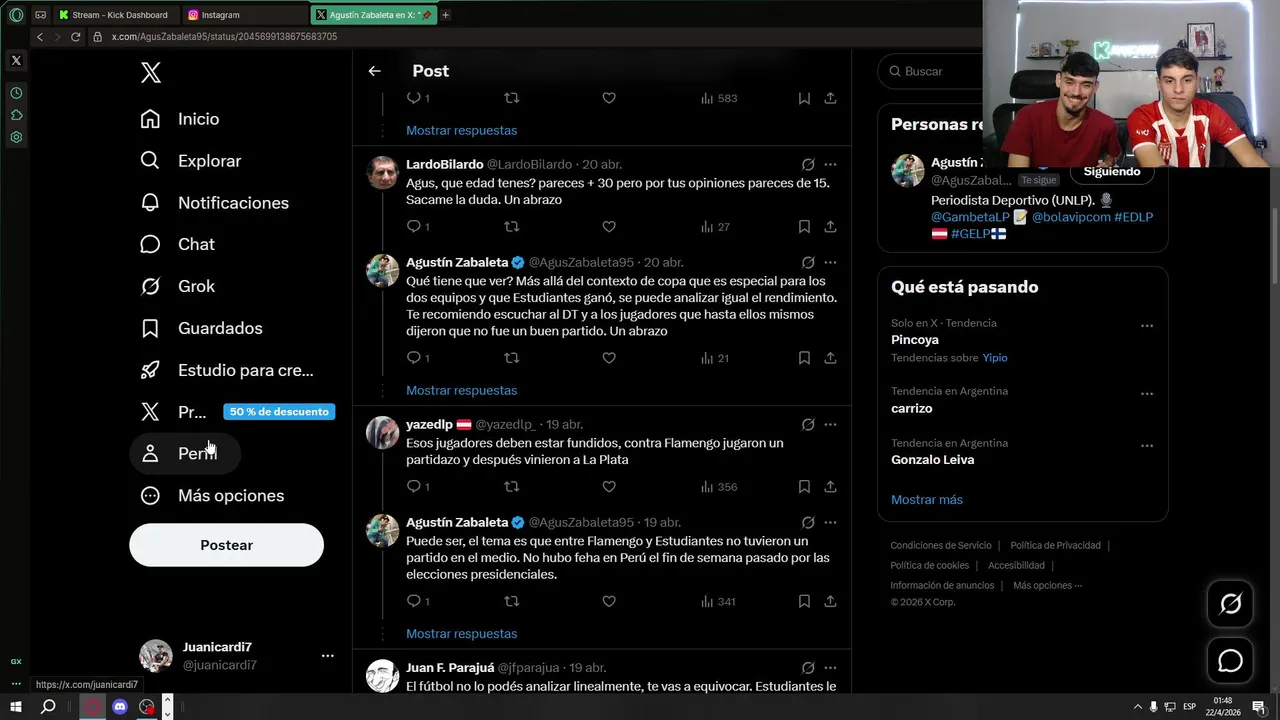Click Mostrar más under trends
The image size is (1280, 720).
(x=927, y=499)
